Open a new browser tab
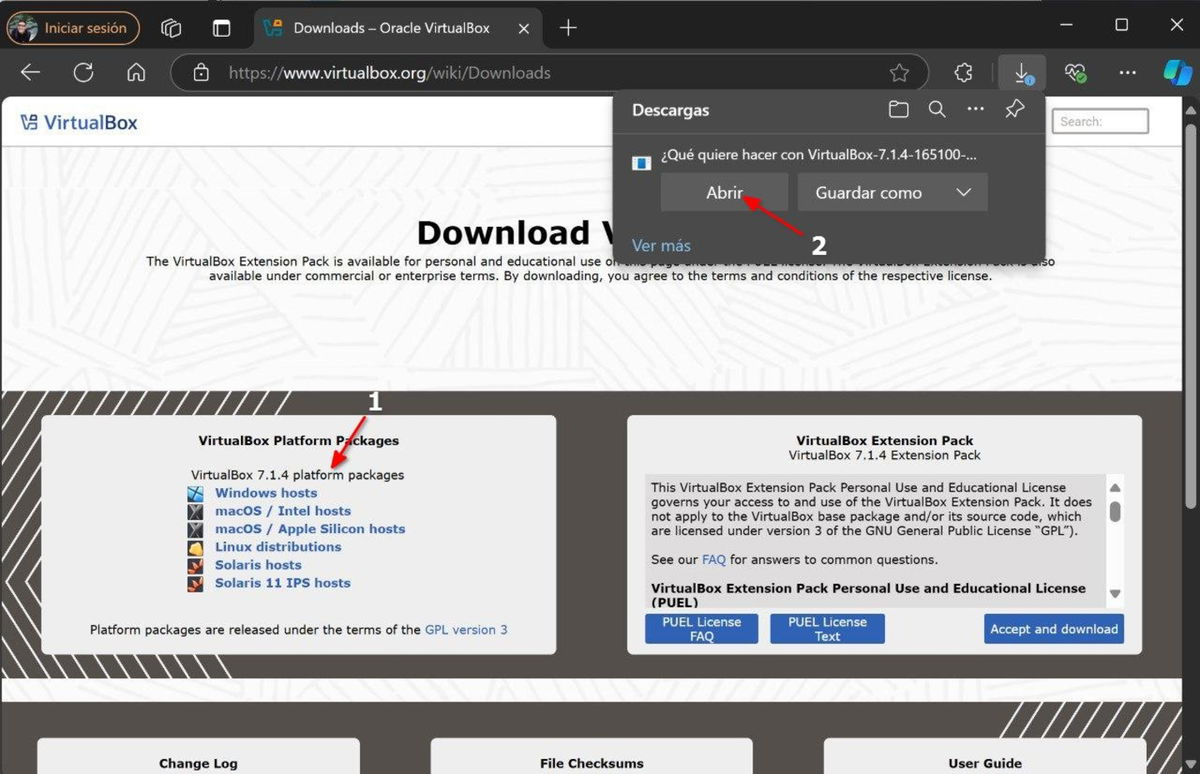 tap(568, 28)
